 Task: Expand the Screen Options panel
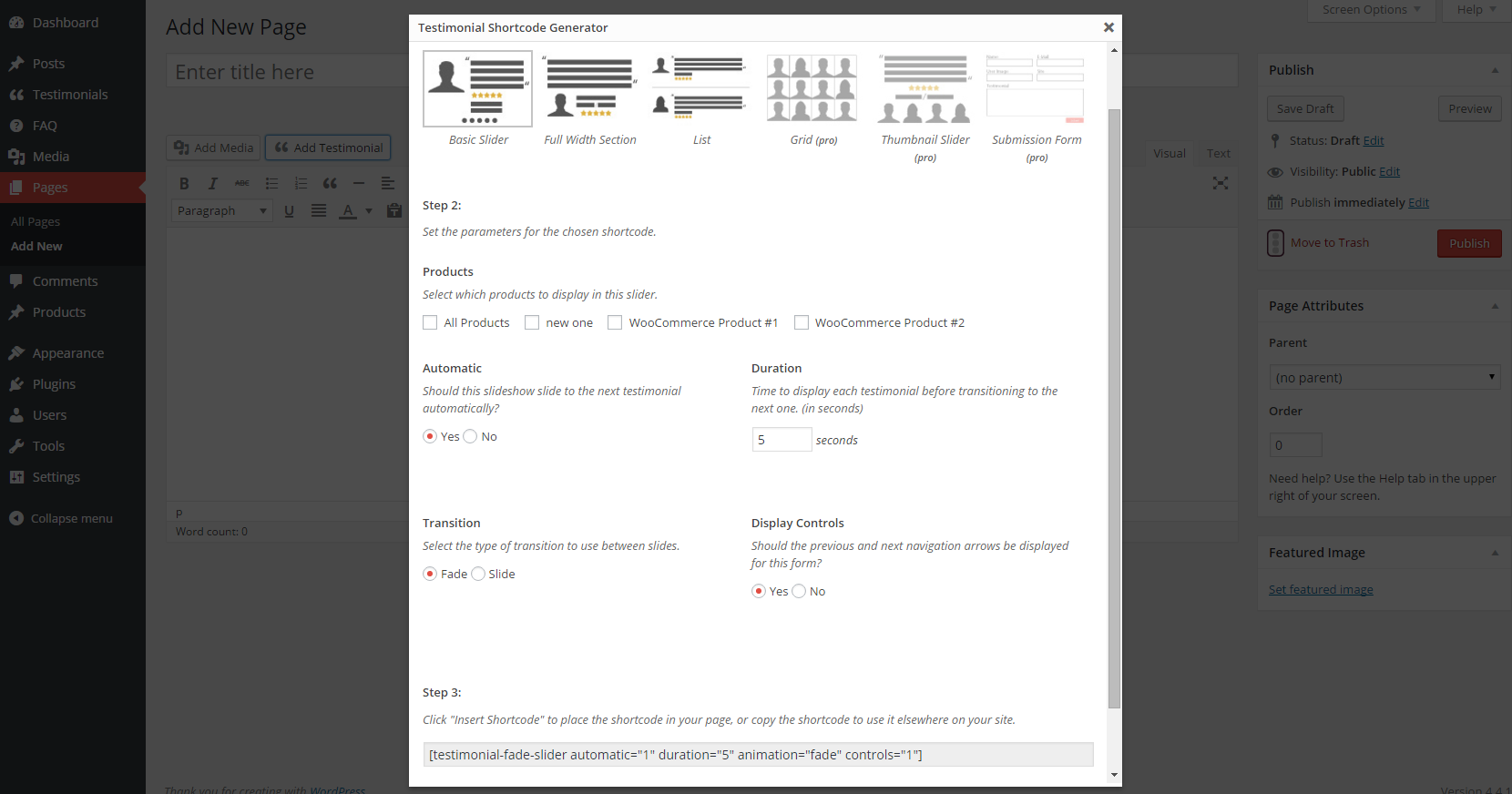1372,10
